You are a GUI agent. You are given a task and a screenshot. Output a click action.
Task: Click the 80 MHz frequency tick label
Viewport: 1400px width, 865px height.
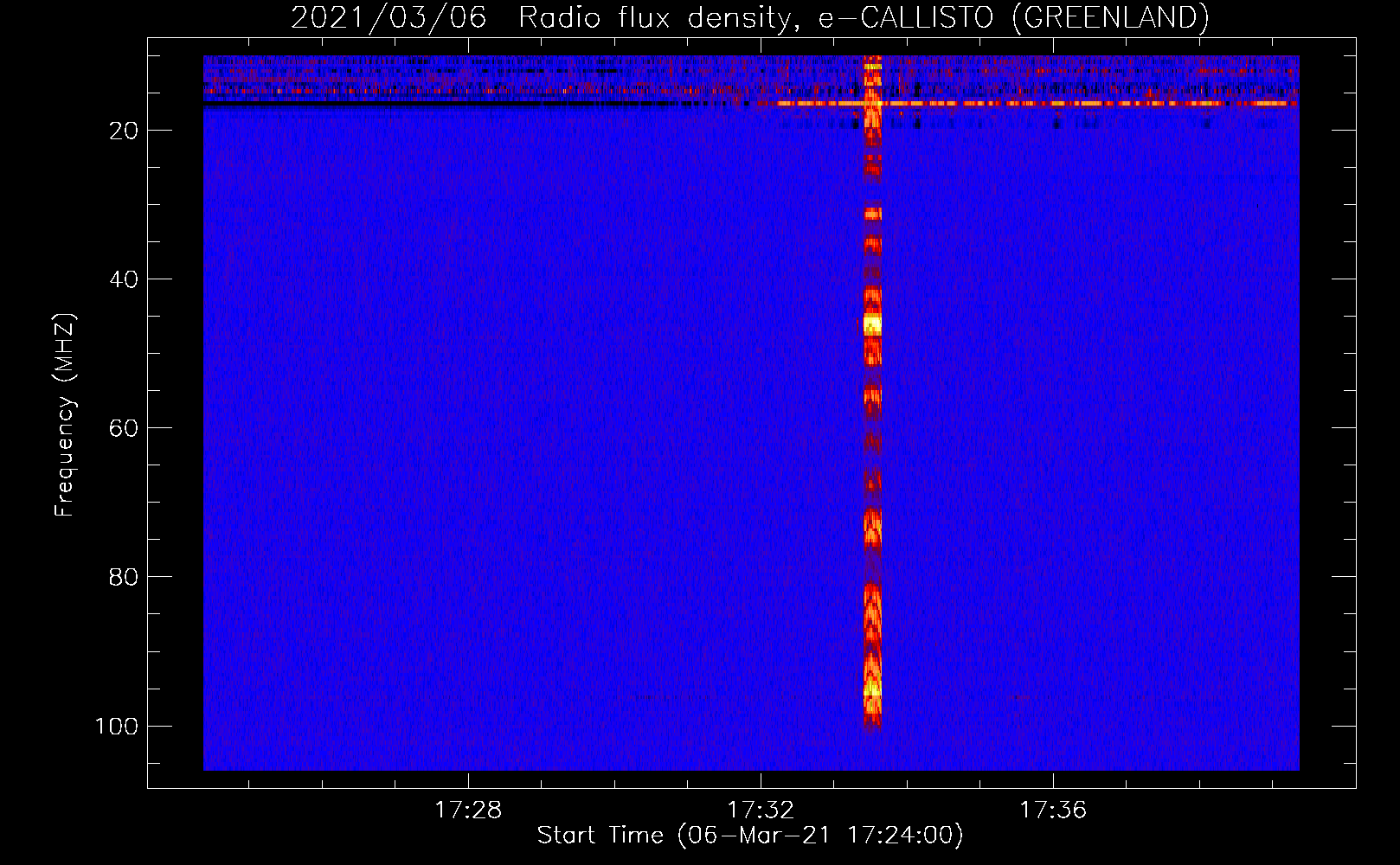point(124,577)
